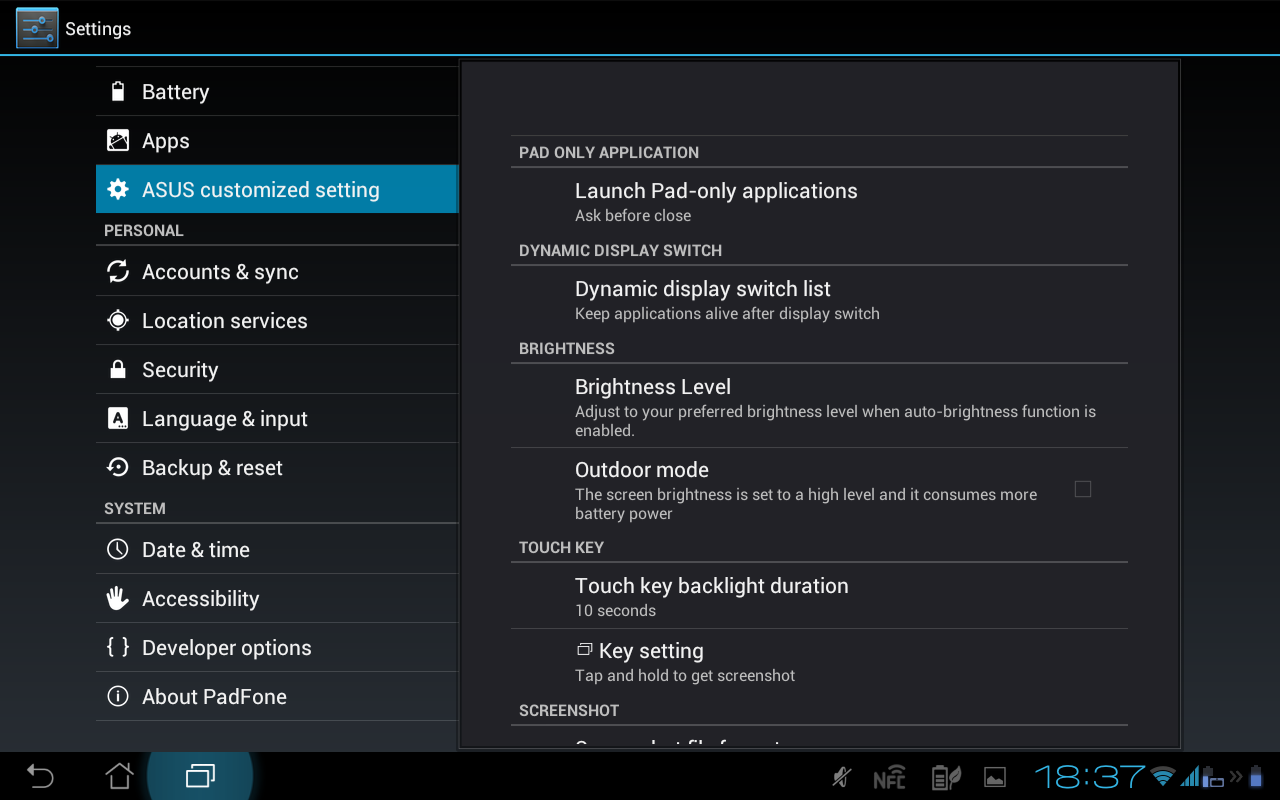Tap the PERSONAL section header

(144, 231)
